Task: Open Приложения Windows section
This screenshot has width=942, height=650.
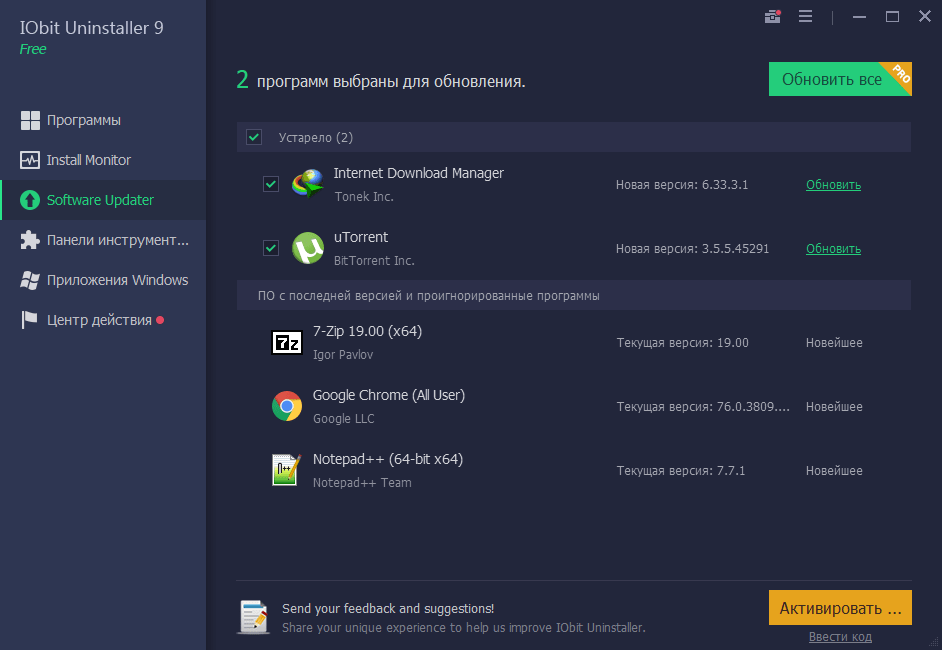Action: 103,280
